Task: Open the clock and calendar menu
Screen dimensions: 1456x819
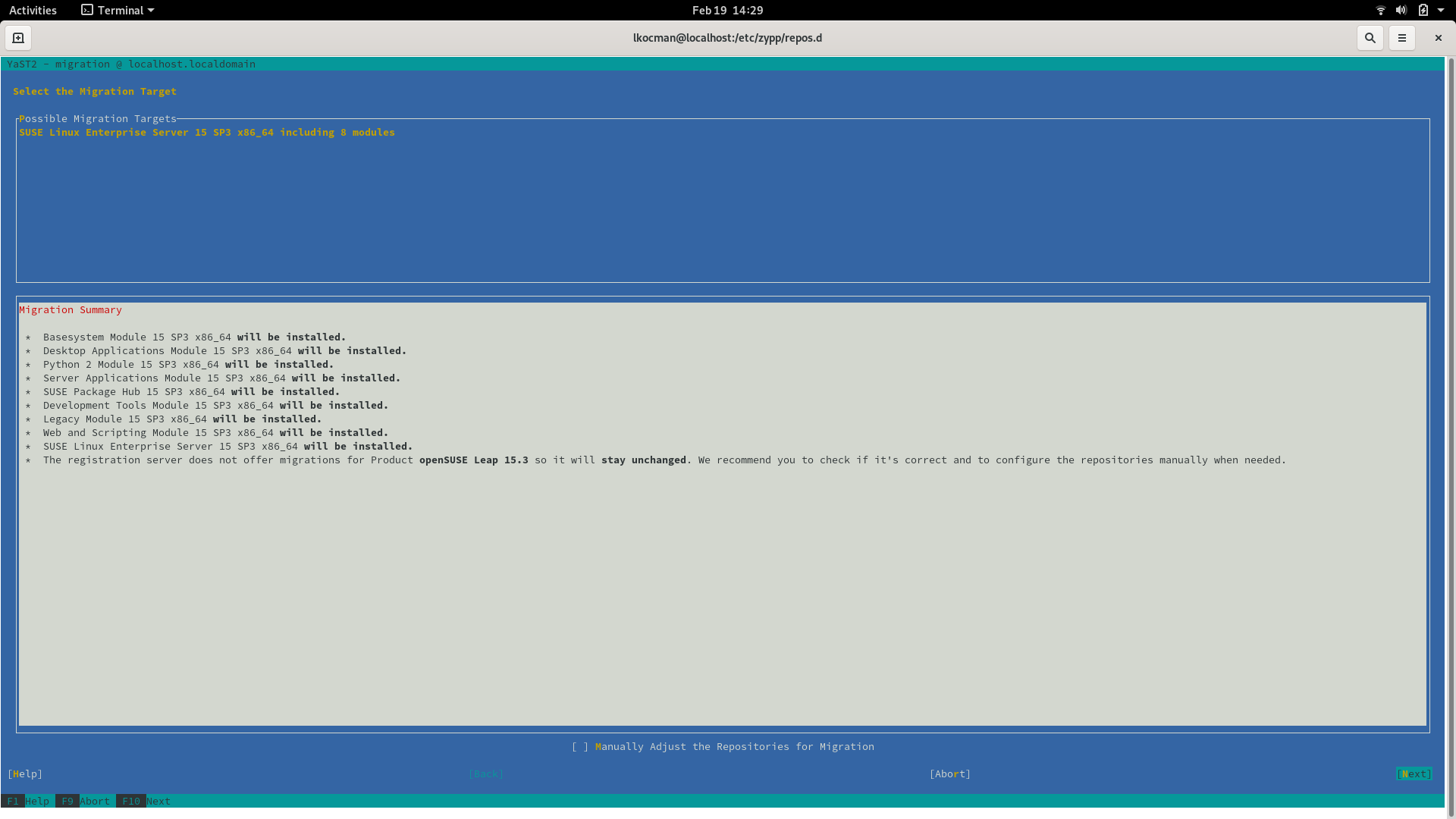Action: (x=727, y=11)
